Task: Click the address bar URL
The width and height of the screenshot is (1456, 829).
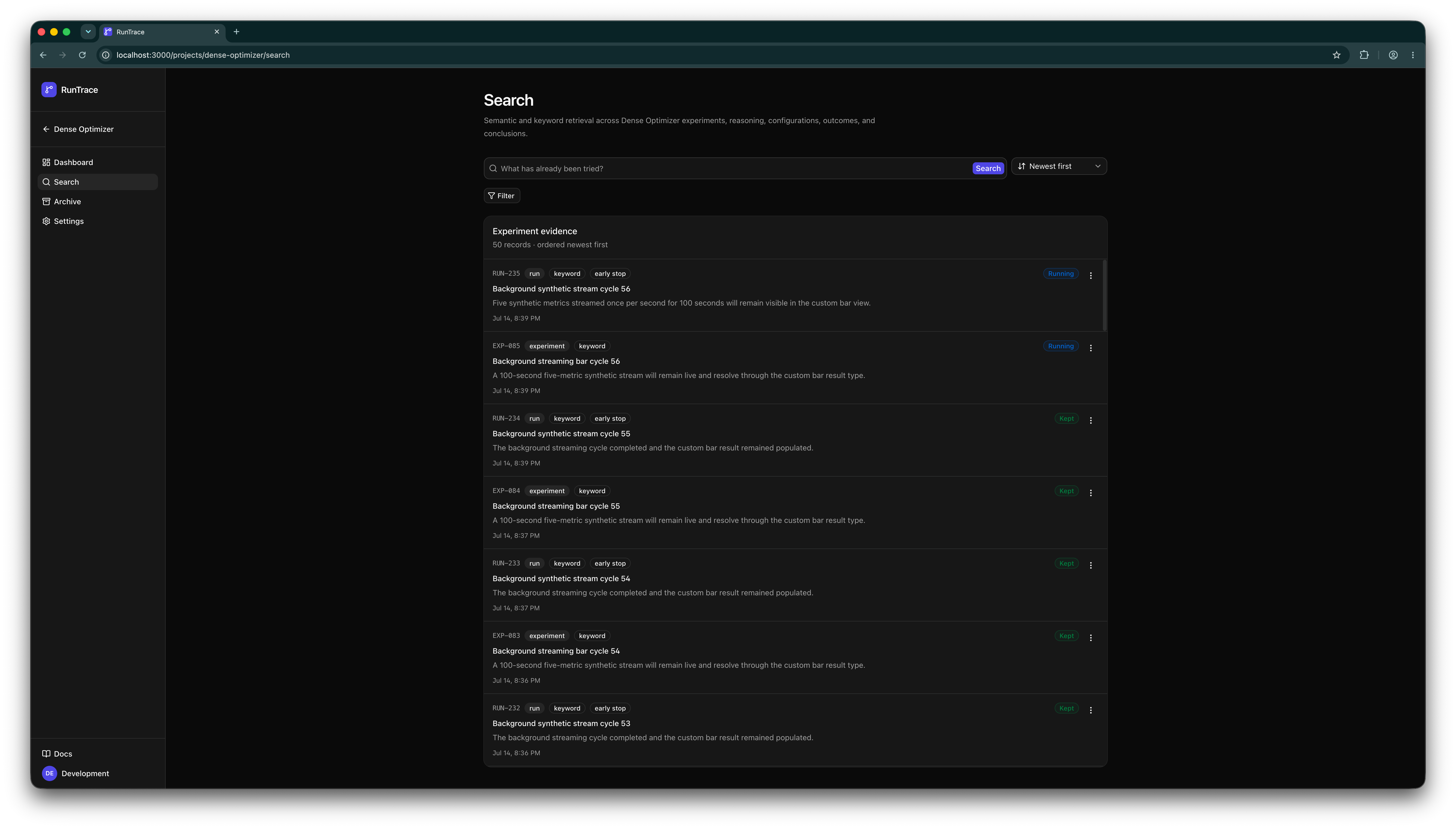Action: pos(203,55)
